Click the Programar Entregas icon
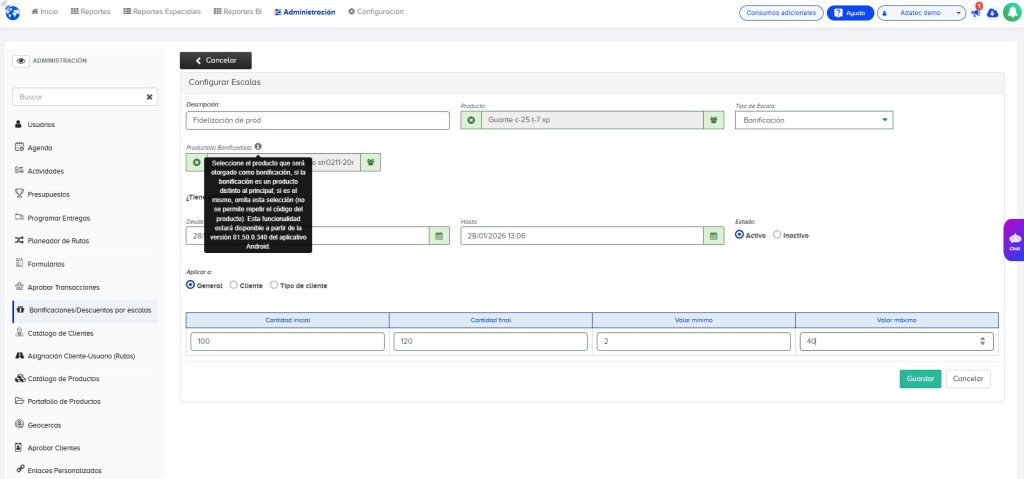 click(19, 218)
